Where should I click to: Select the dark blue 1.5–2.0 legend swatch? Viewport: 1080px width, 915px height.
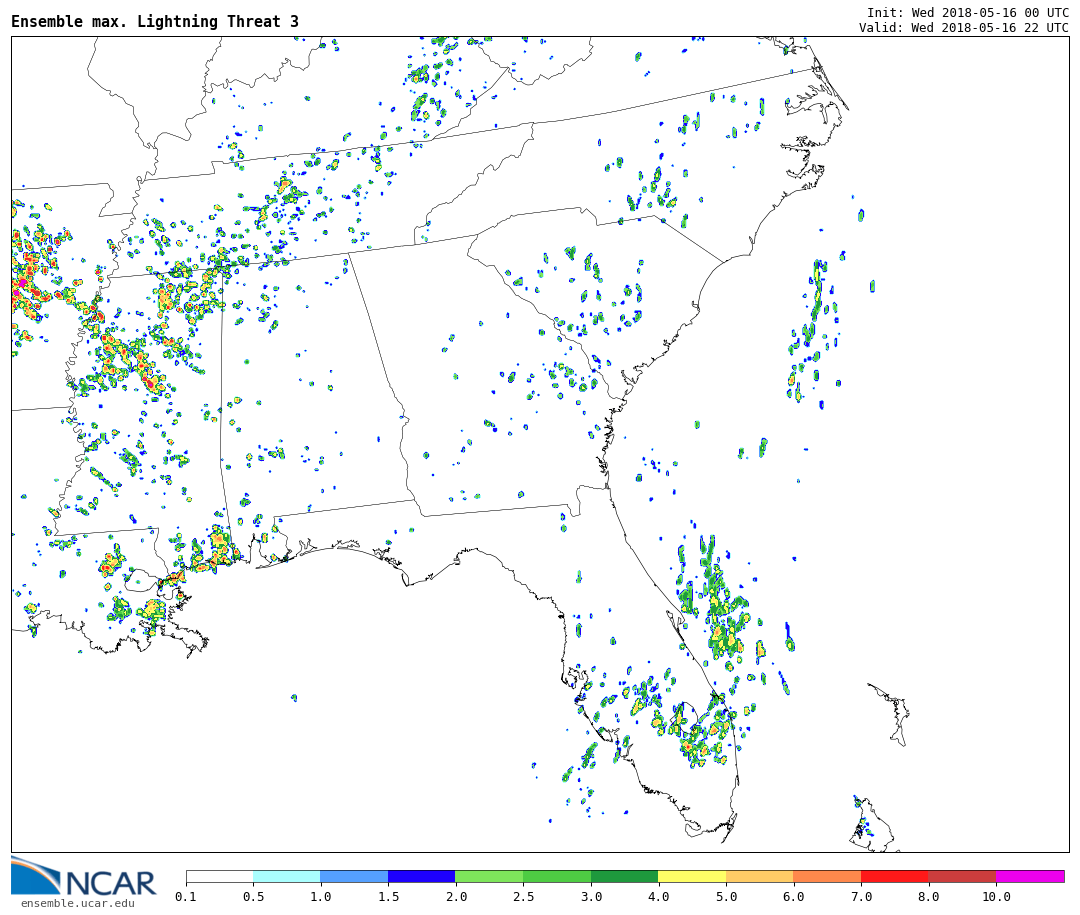[421, 876]
